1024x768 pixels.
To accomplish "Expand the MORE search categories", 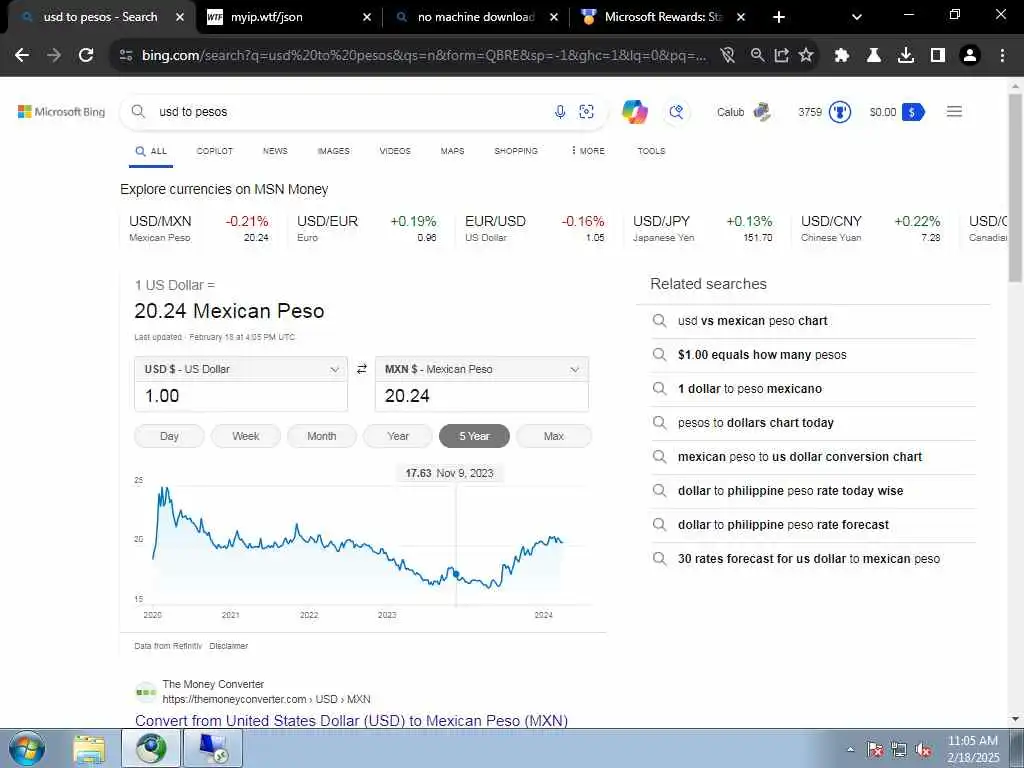I will pyautogui.click(x=588, y=151).
